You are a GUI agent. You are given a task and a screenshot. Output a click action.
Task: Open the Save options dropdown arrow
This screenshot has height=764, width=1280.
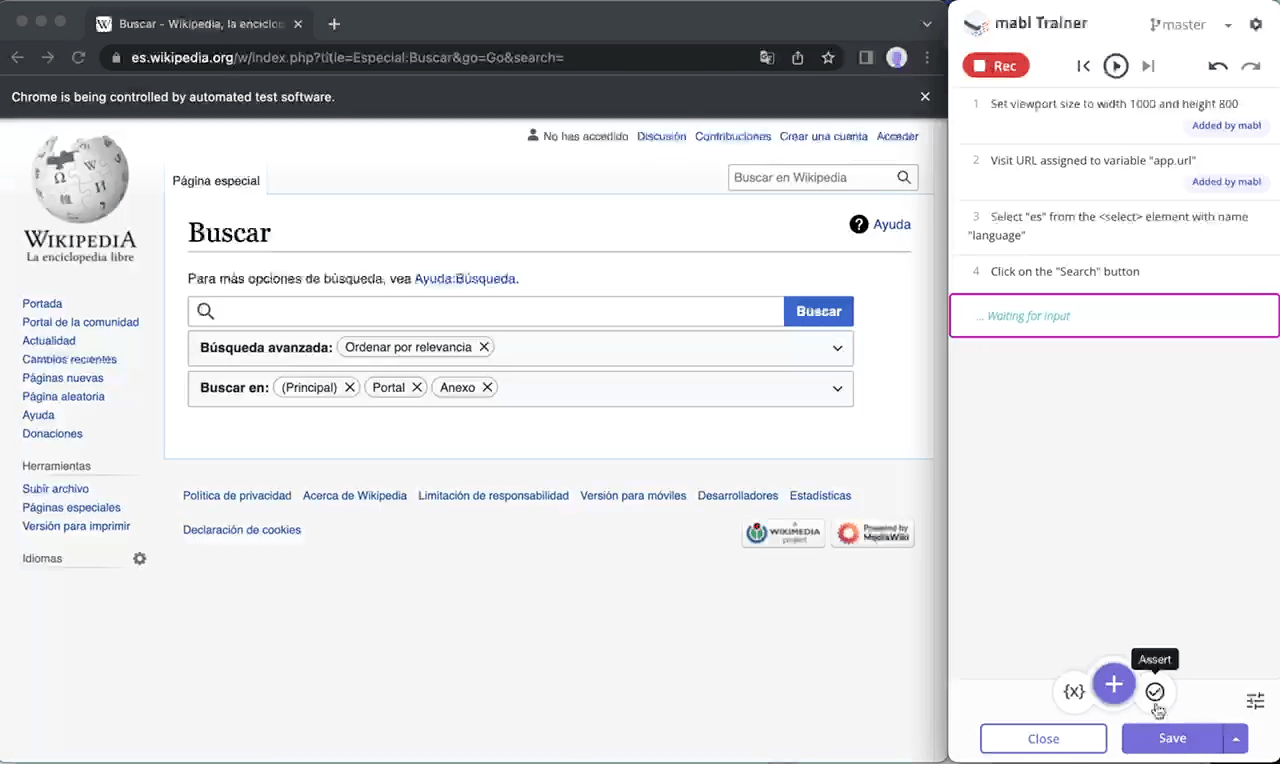pos(1236,739)
